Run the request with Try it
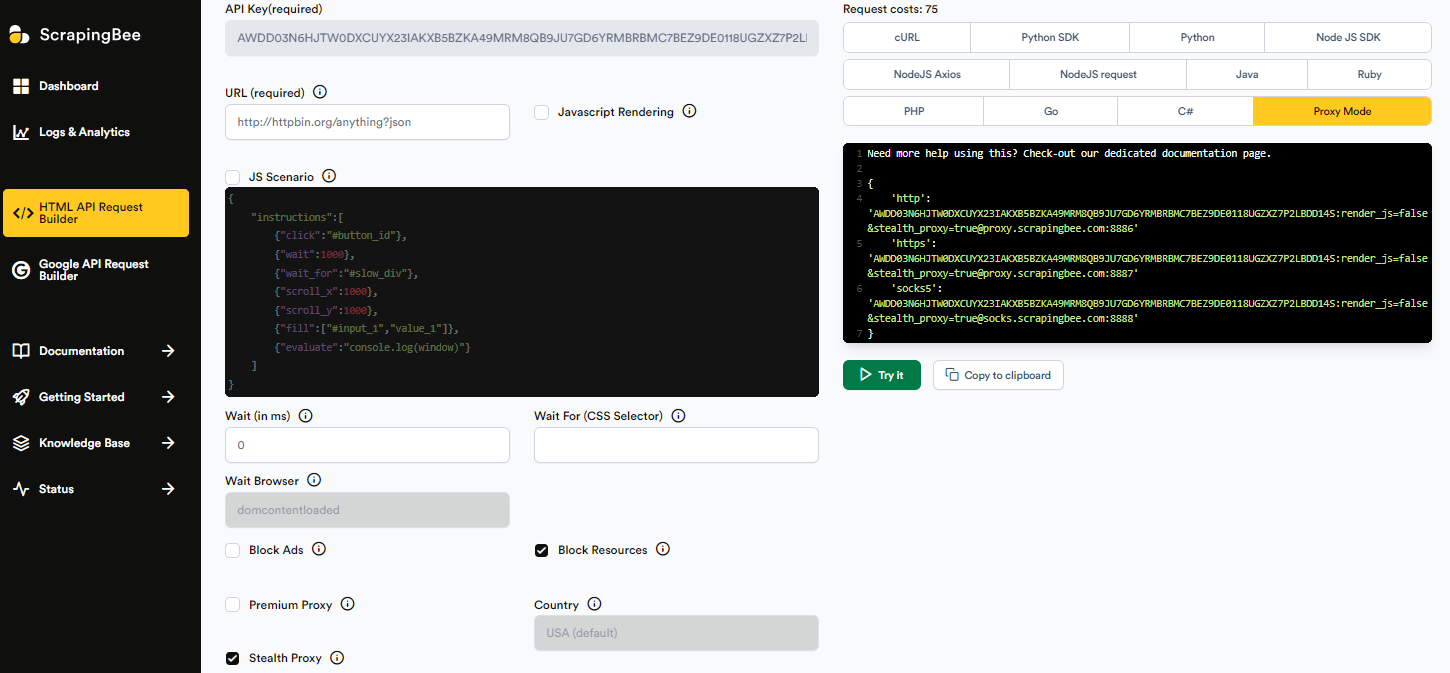The height and width of the screenshot is (673, 1450). tap(881, 374)
